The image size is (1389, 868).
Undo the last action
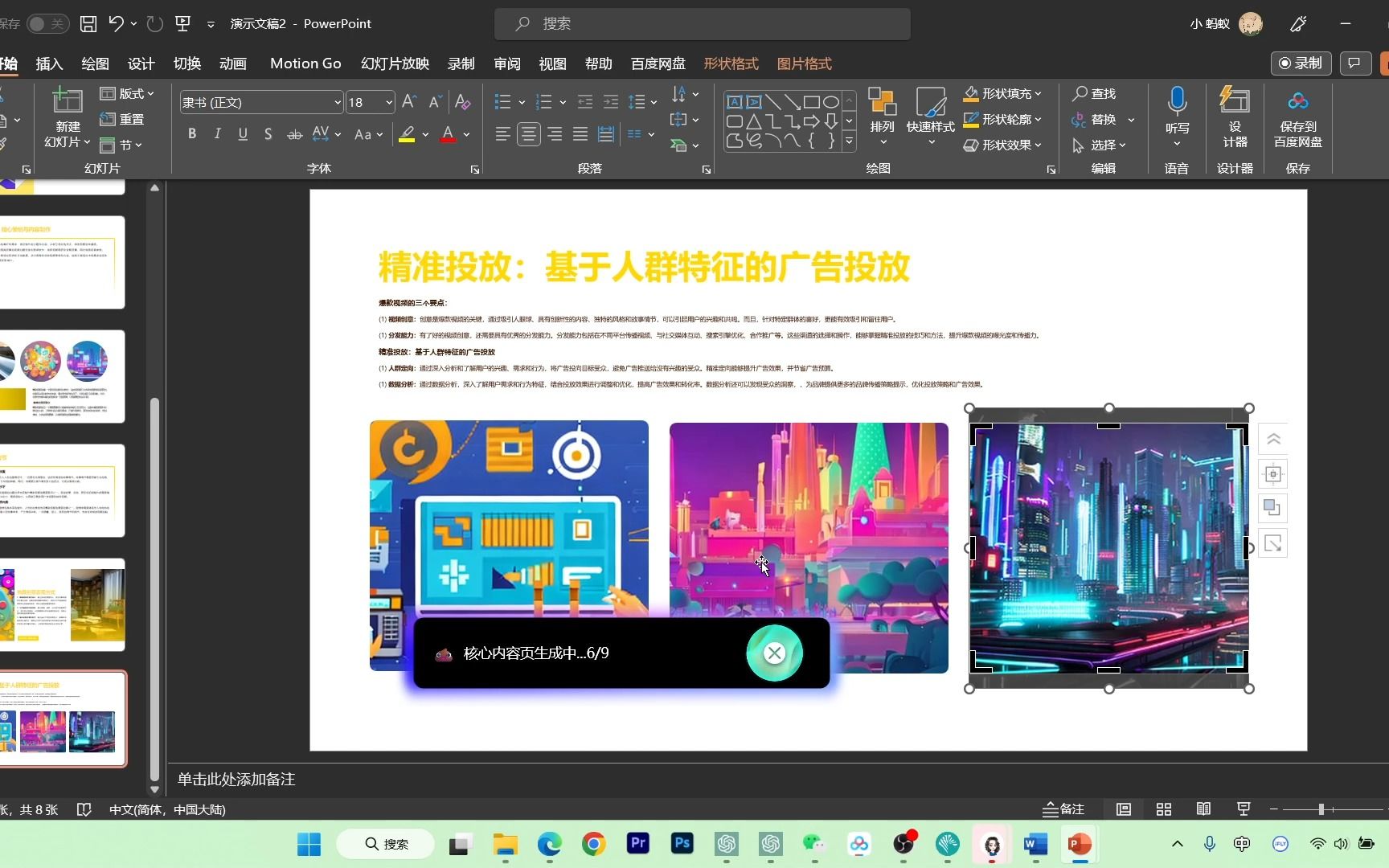tap(117, 24)
